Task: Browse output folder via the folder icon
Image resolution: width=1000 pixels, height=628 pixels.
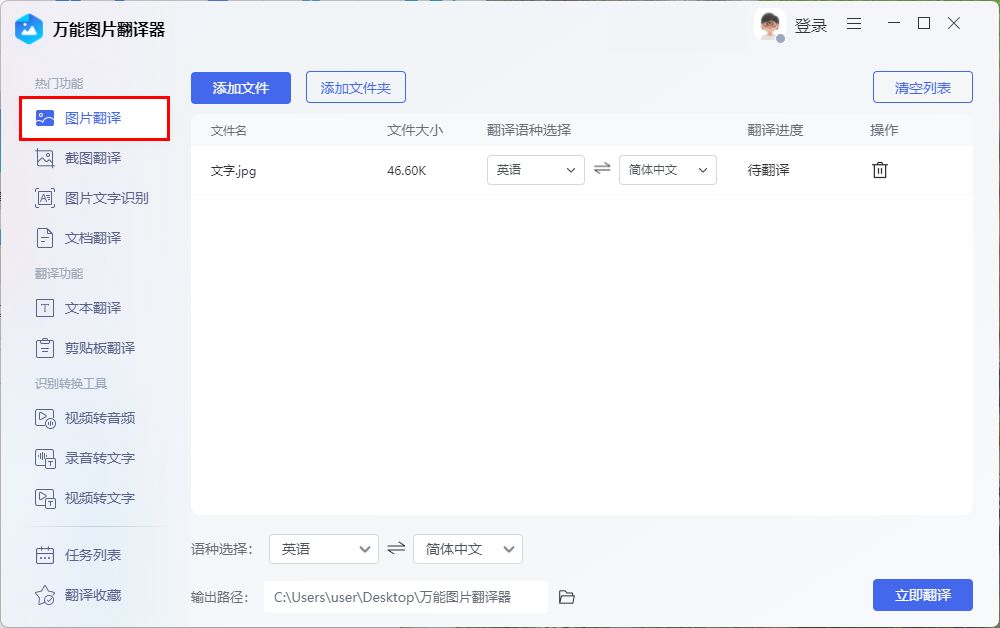Action: click(566, 596)
